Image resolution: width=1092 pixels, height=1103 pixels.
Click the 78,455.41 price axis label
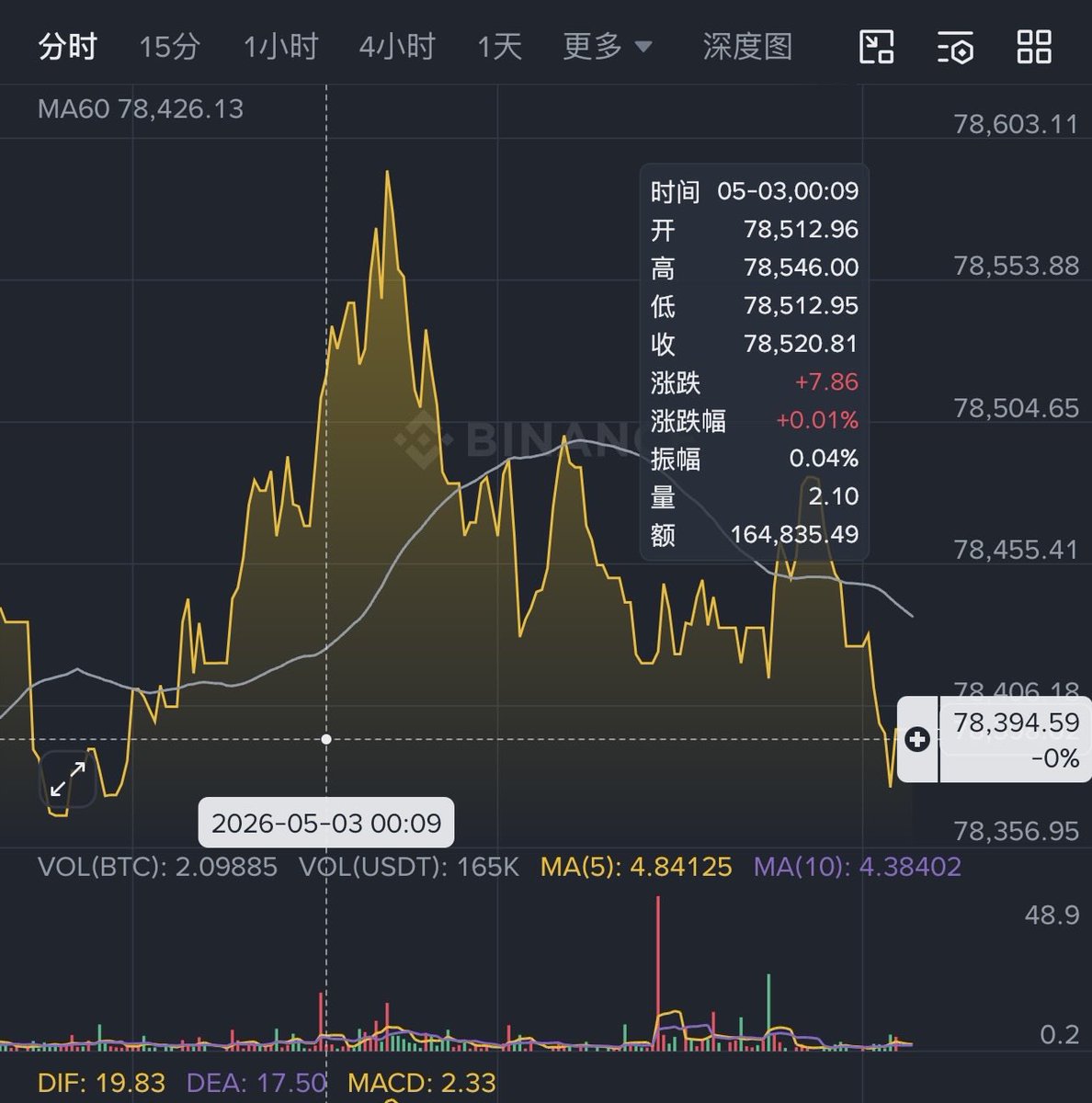pos(1017,550)
